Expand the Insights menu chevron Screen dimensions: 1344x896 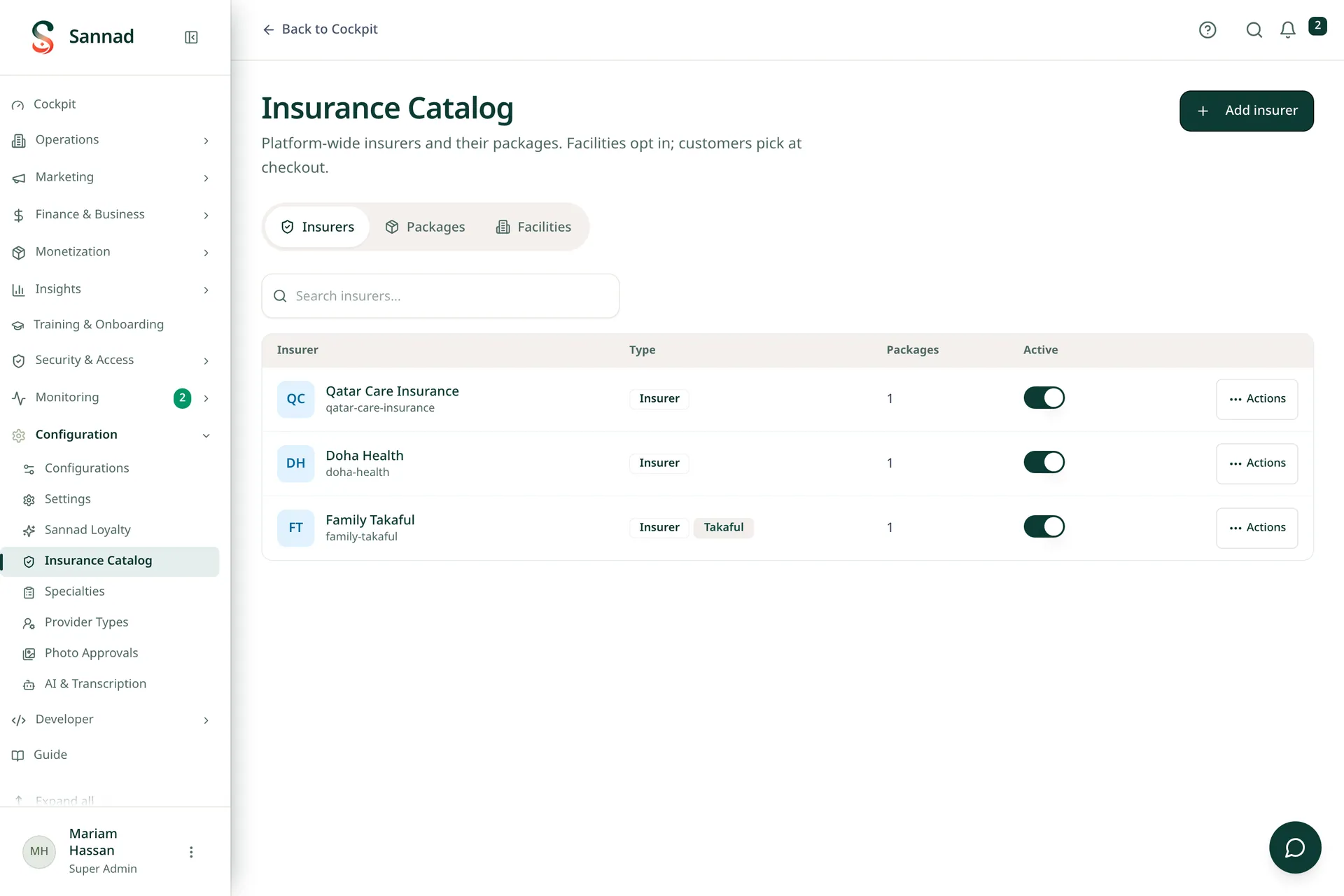point(206,290)
